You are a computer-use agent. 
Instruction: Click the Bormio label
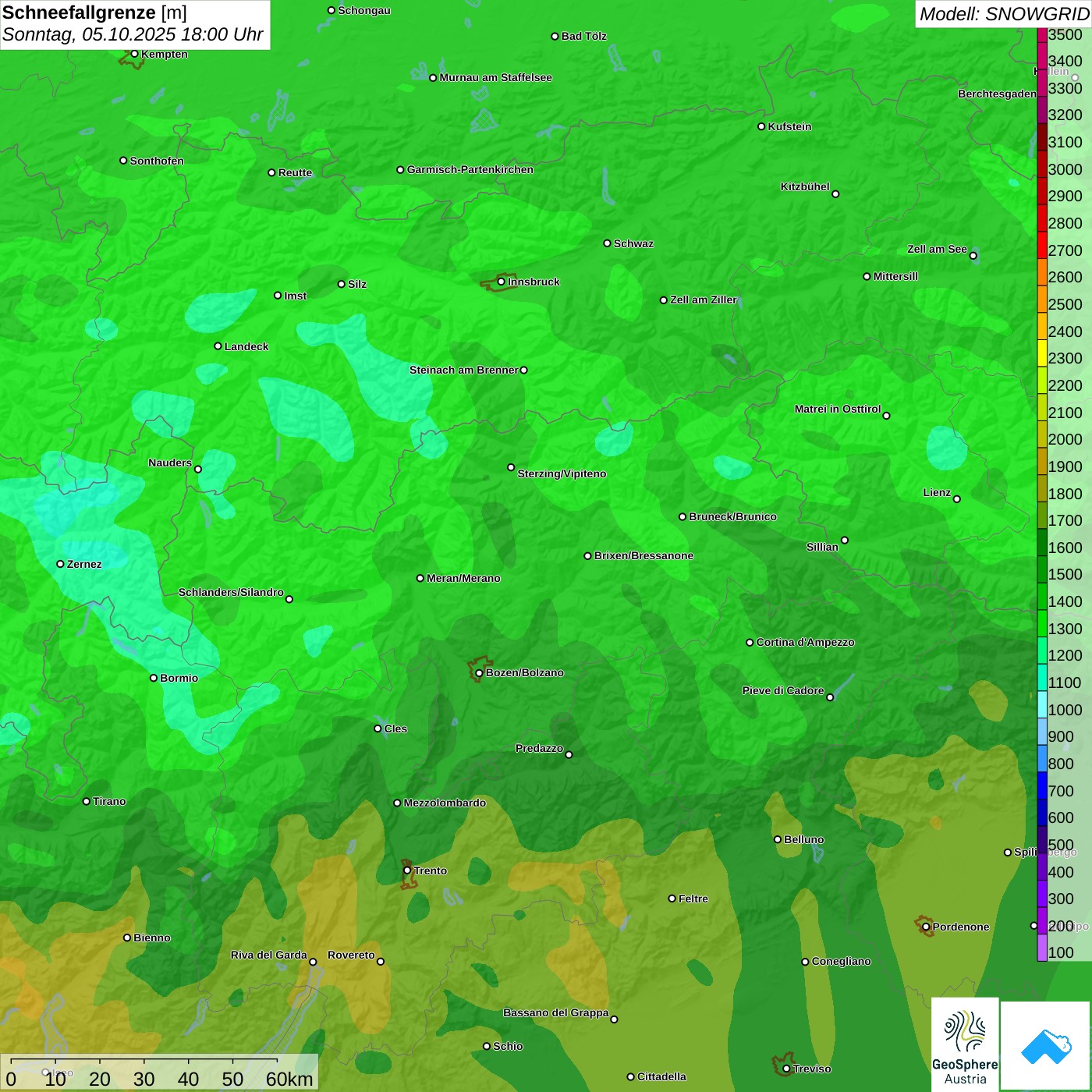coord(179,678)
